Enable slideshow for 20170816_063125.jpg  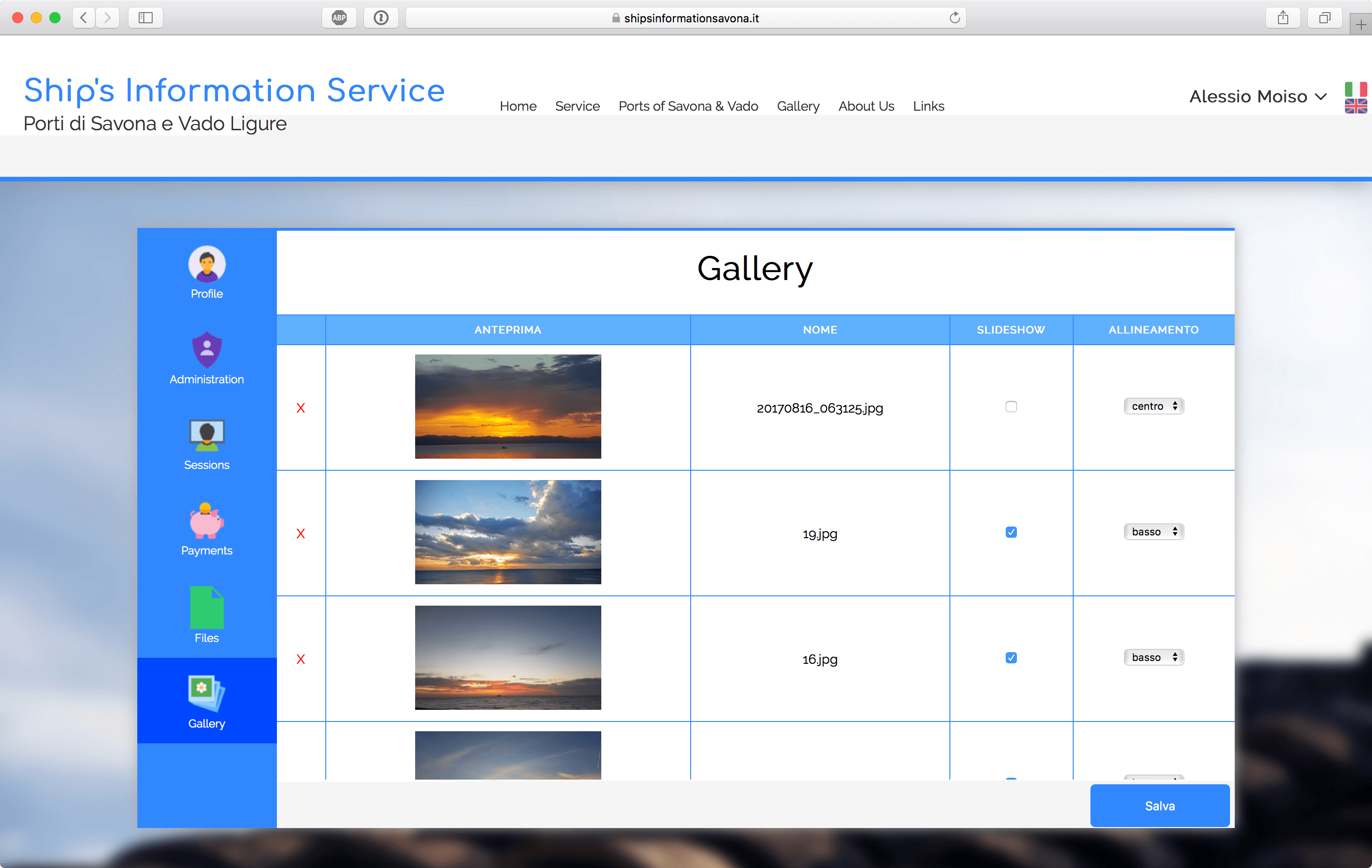tap(1011, 407)
